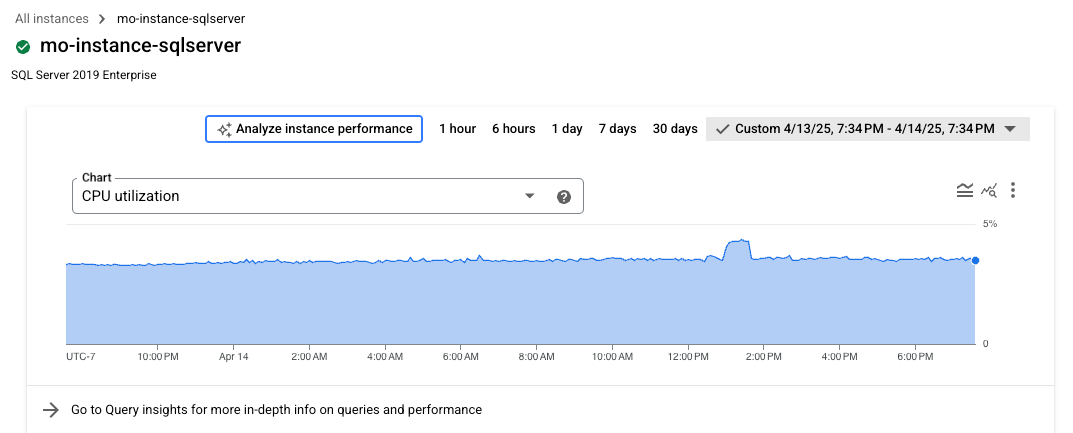This screenshot has width=1073, height=433.
Task: Click the arrow icon beside Query insights
Action: coord(51,410)
